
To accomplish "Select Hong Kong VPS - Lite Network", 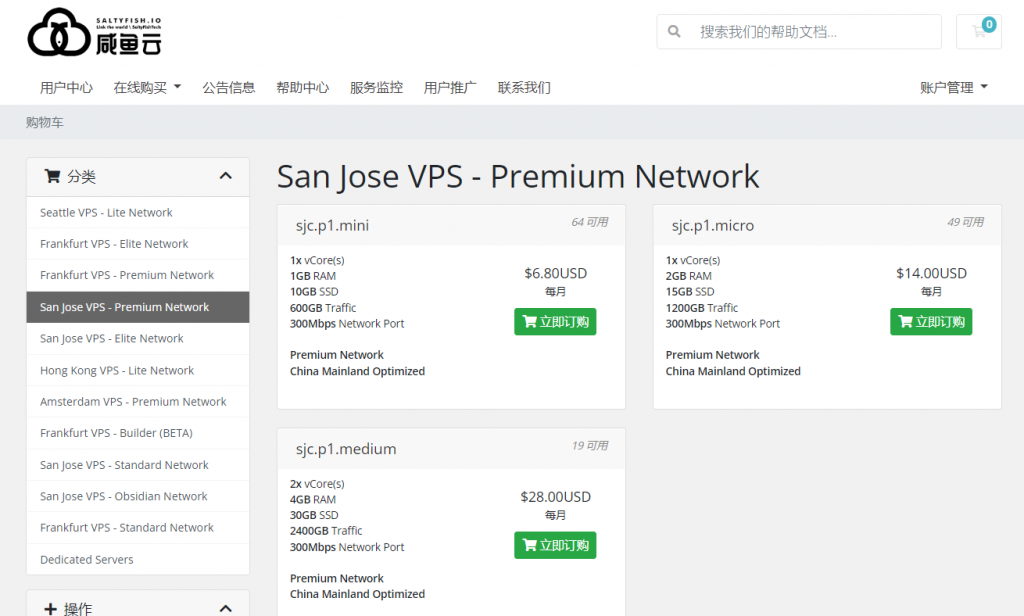I will (x=117, y=370).
